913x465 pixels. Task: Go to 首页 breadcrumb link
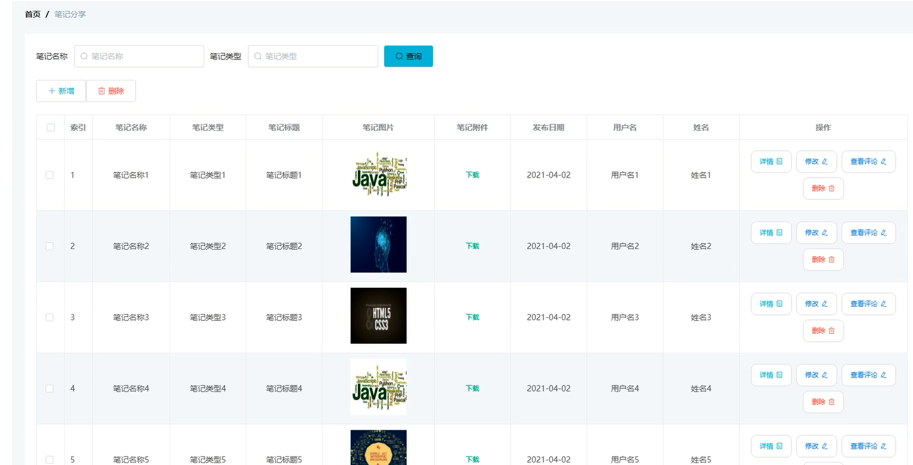tap(33, 14)
